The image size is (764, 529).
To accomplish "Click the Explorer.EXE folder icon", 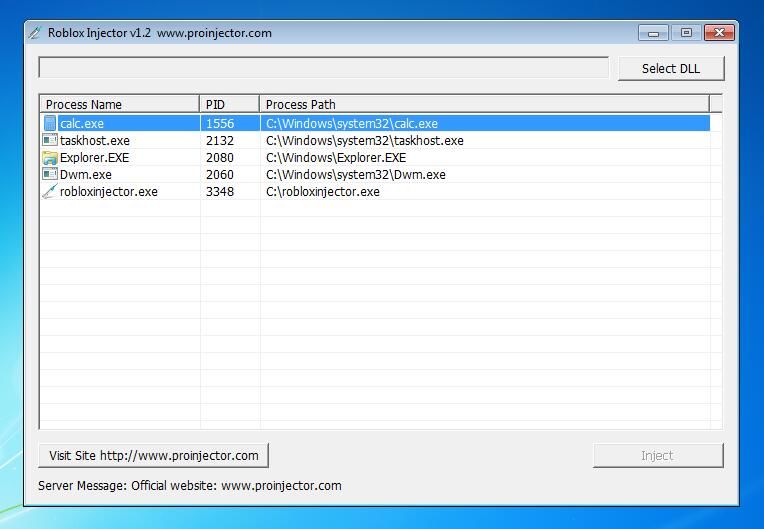I will pos(50,157).
